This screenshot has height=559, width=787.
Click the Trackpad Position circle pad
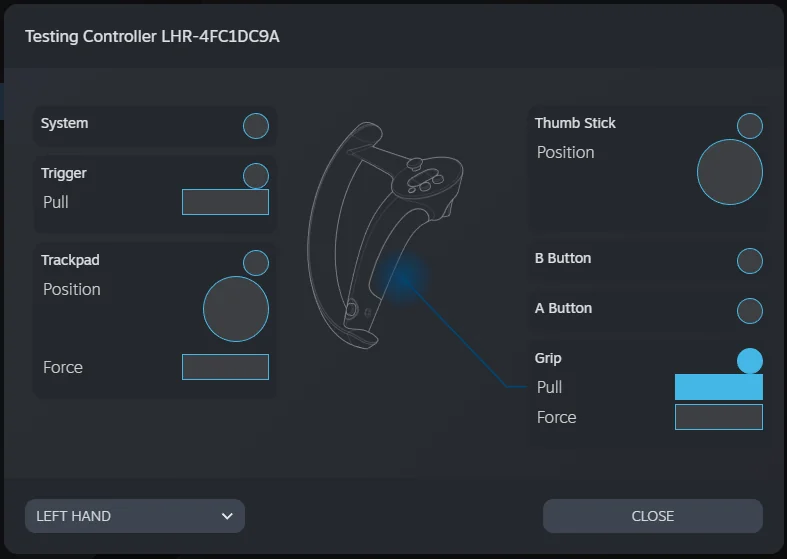pos(236,310)
